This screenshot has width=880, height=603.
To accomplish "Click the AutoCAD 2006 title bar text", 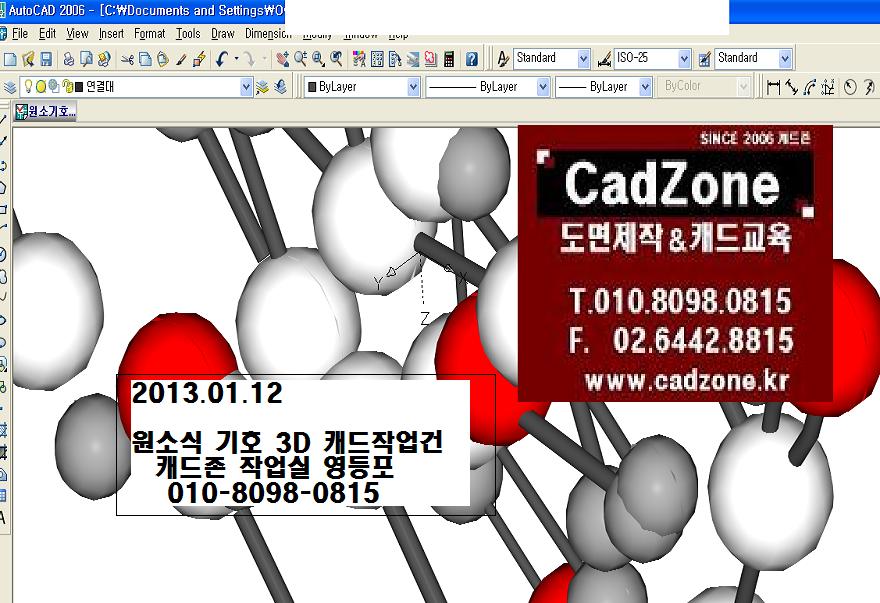I will pyautogui.click(x=47, y=11).
